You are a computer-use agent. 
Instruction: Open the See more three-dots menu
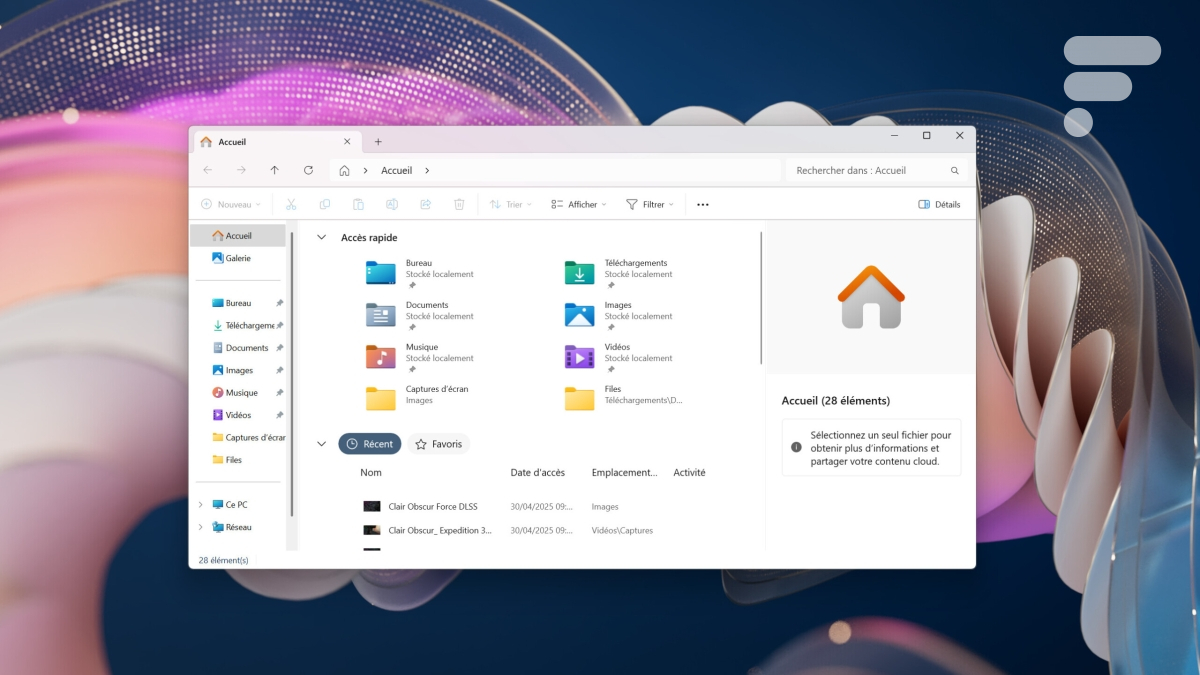(x=702, y=205)
